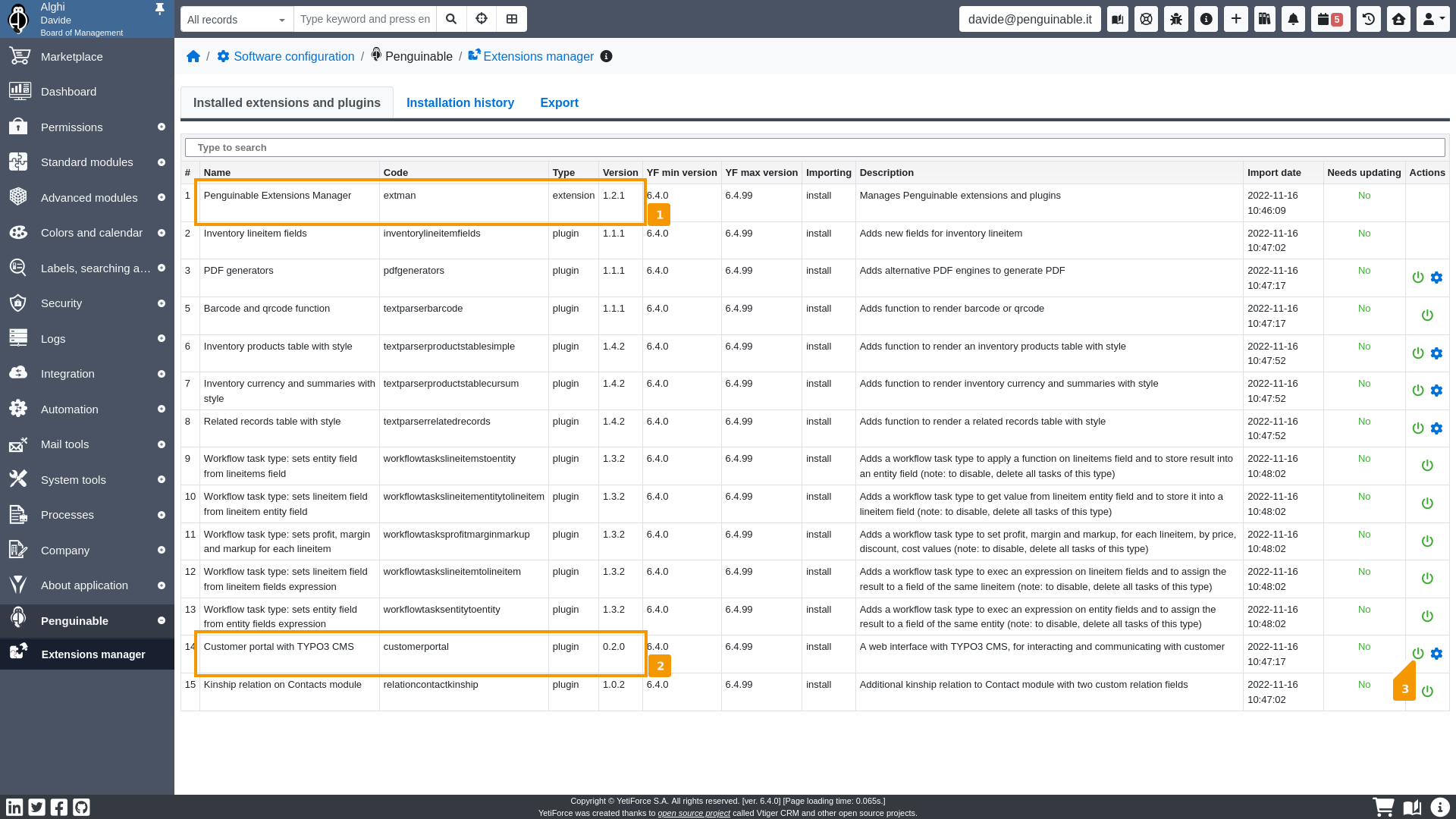This screenshot has height=819, width=1456.
Task: Click the quick create plus icon
Action: coord(1236,19)
